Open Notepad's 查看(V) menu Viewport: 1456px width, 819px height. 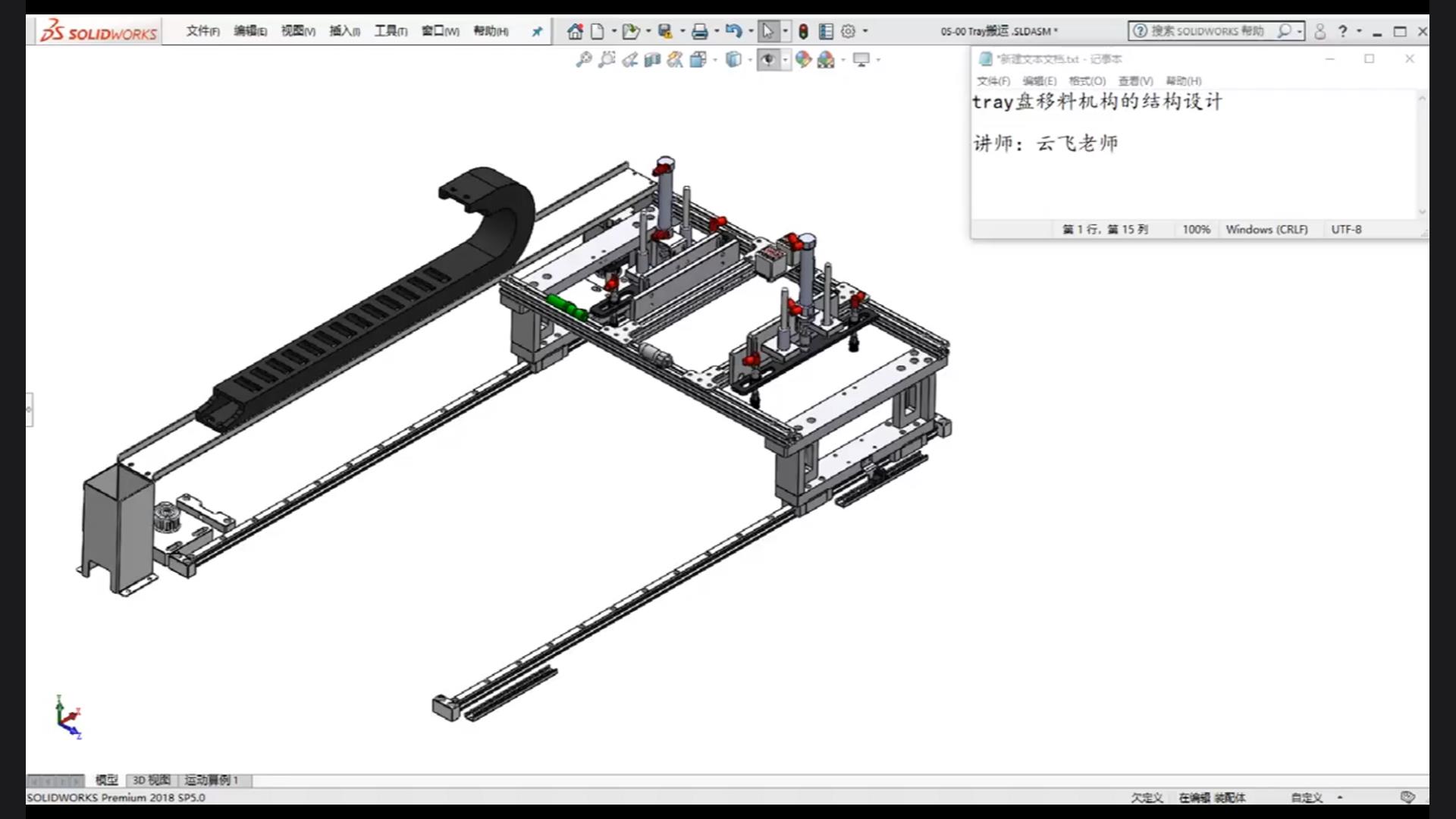coord(1136,81)
